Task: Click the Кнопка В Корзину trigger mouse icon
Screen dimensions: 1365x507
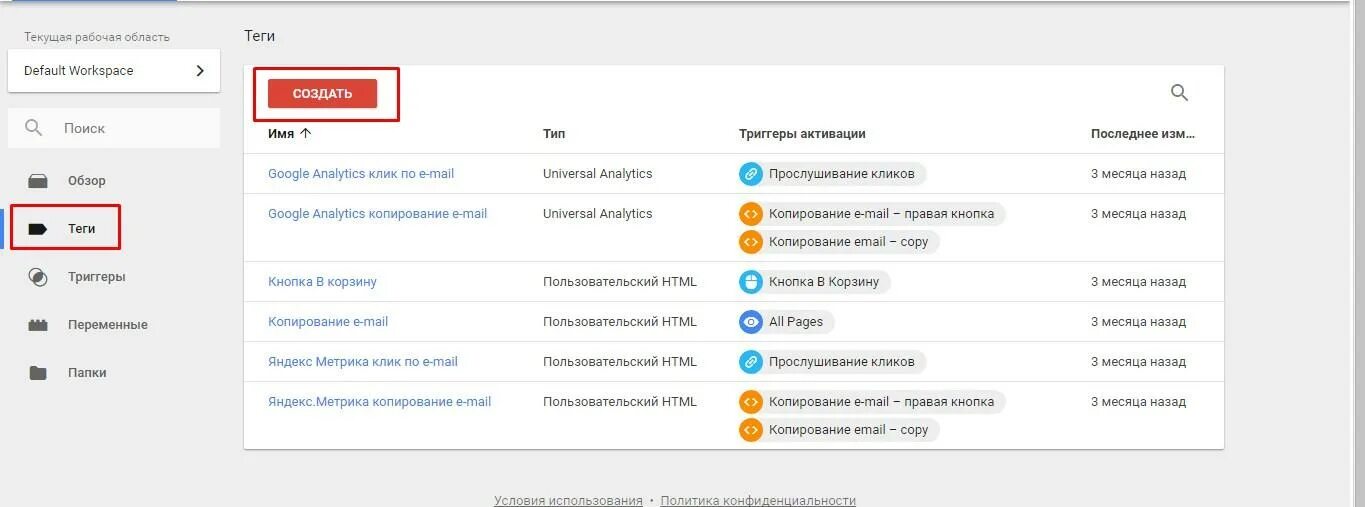Action: 751,282
